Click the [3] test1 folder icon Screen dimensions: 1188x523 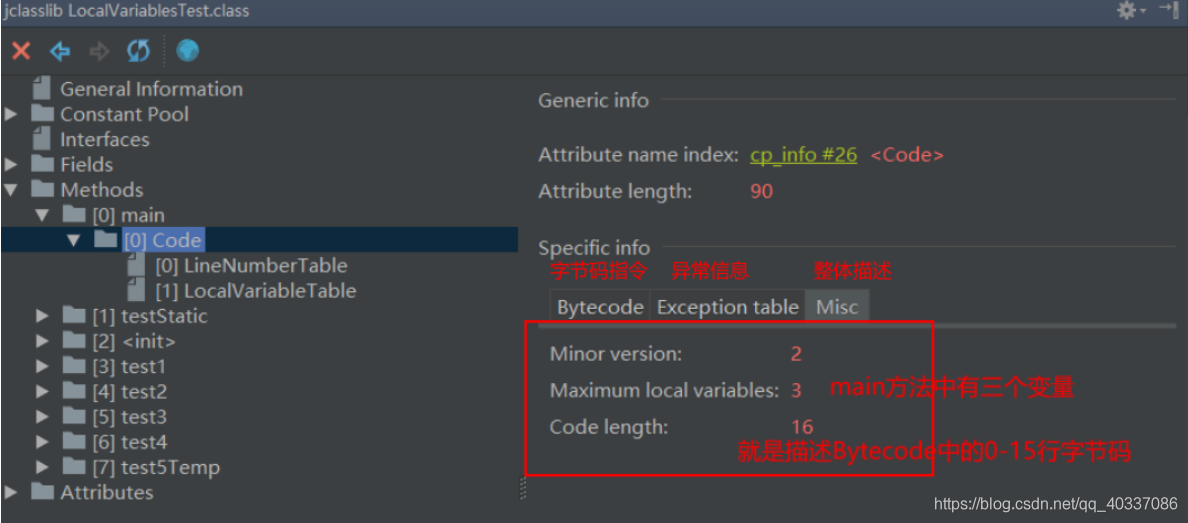(x=74, y=366)
